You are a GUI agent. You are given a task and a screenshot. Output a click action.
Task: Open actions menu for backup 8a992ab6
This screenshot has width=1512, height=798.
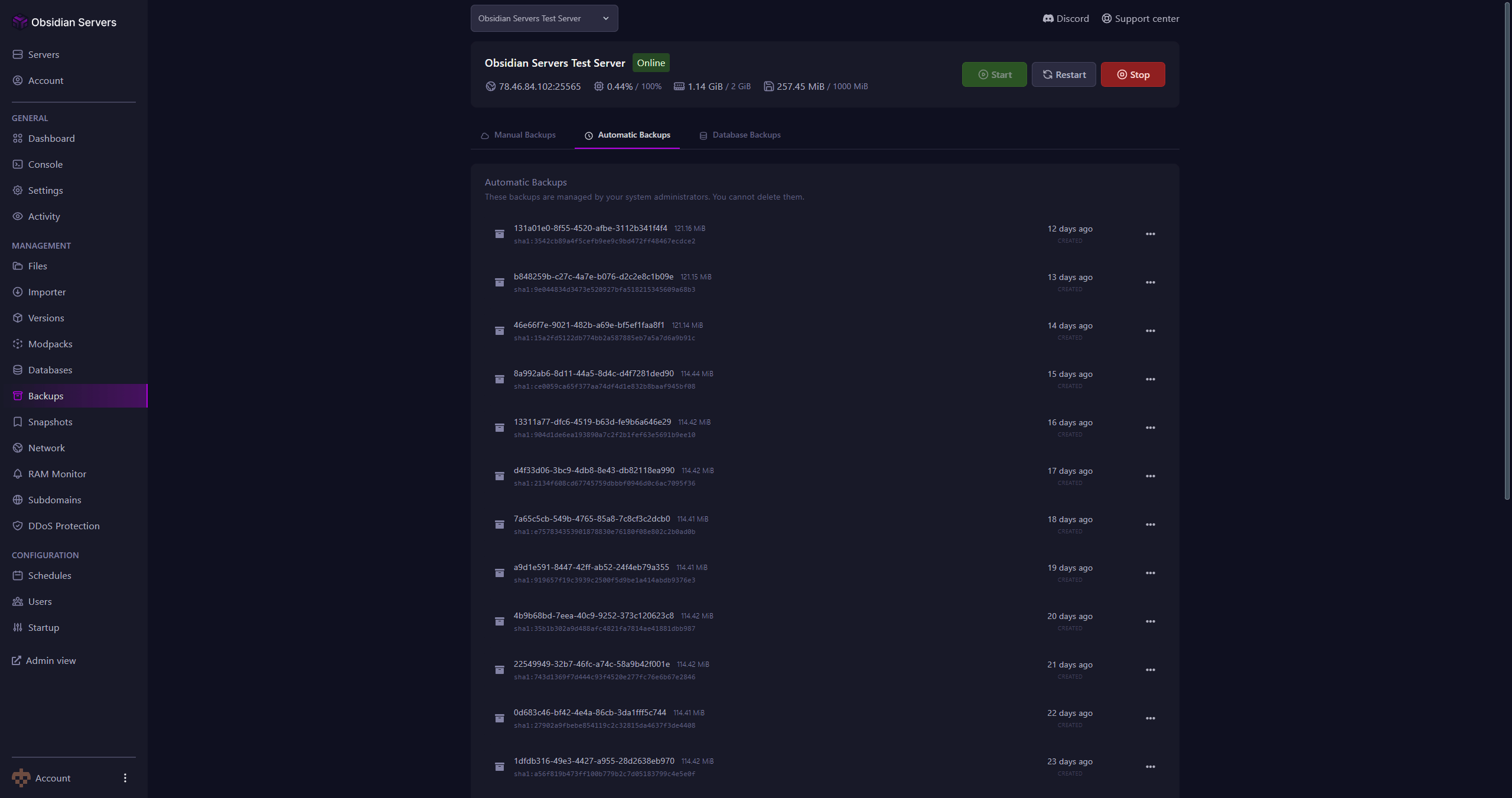tap(1150, 379)
